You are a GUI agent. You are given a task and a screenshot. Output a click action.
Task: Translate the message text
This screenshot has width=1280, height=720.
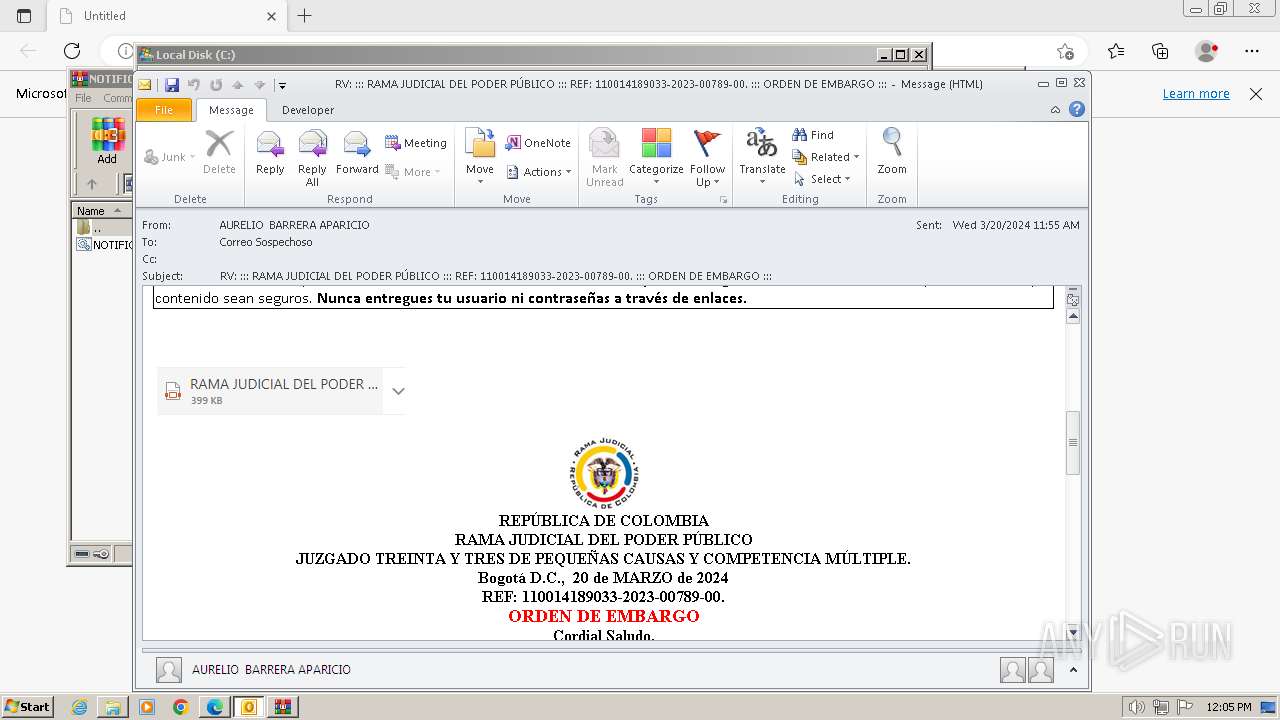tap(762, 158)
